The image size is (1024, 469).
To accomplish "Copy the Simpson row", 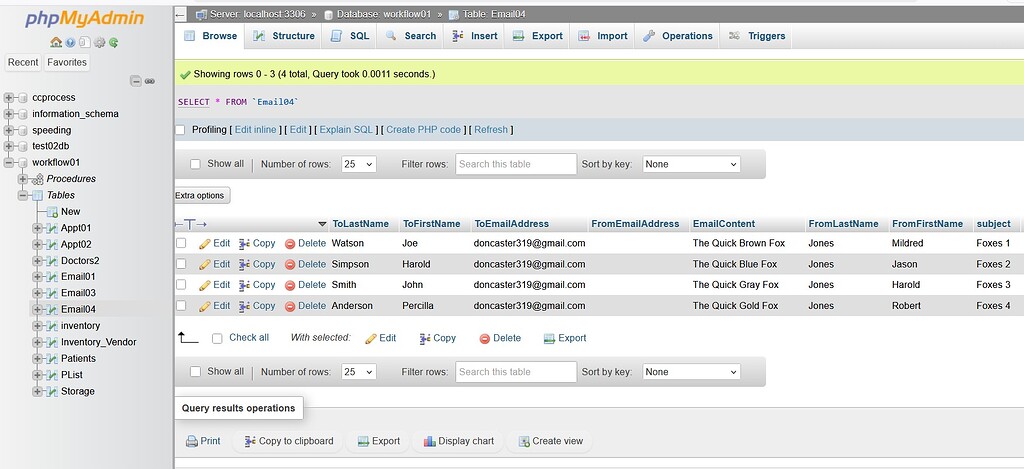I will 257,265.
